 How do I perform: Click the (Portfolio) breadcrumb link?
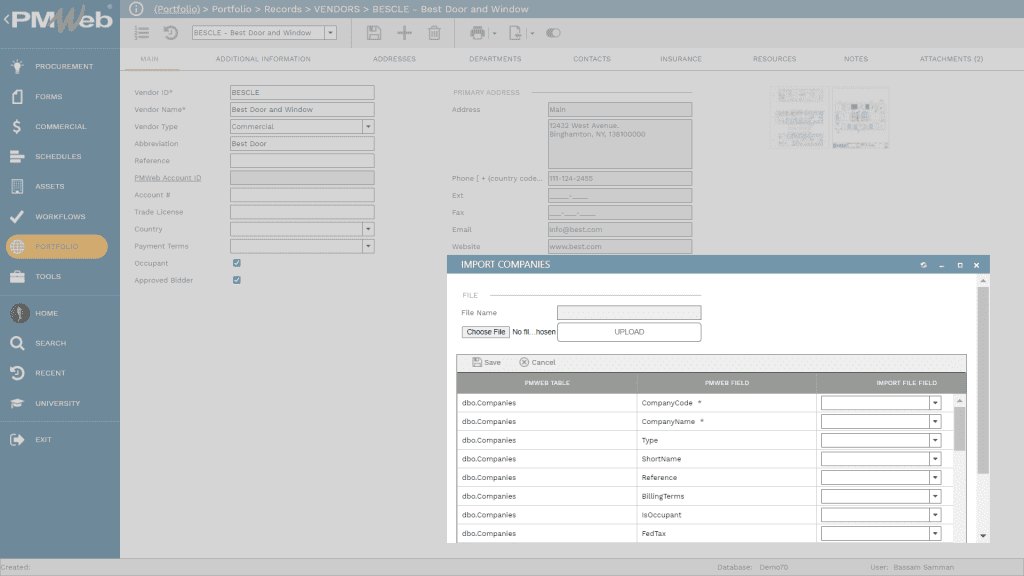pos(177,9)
